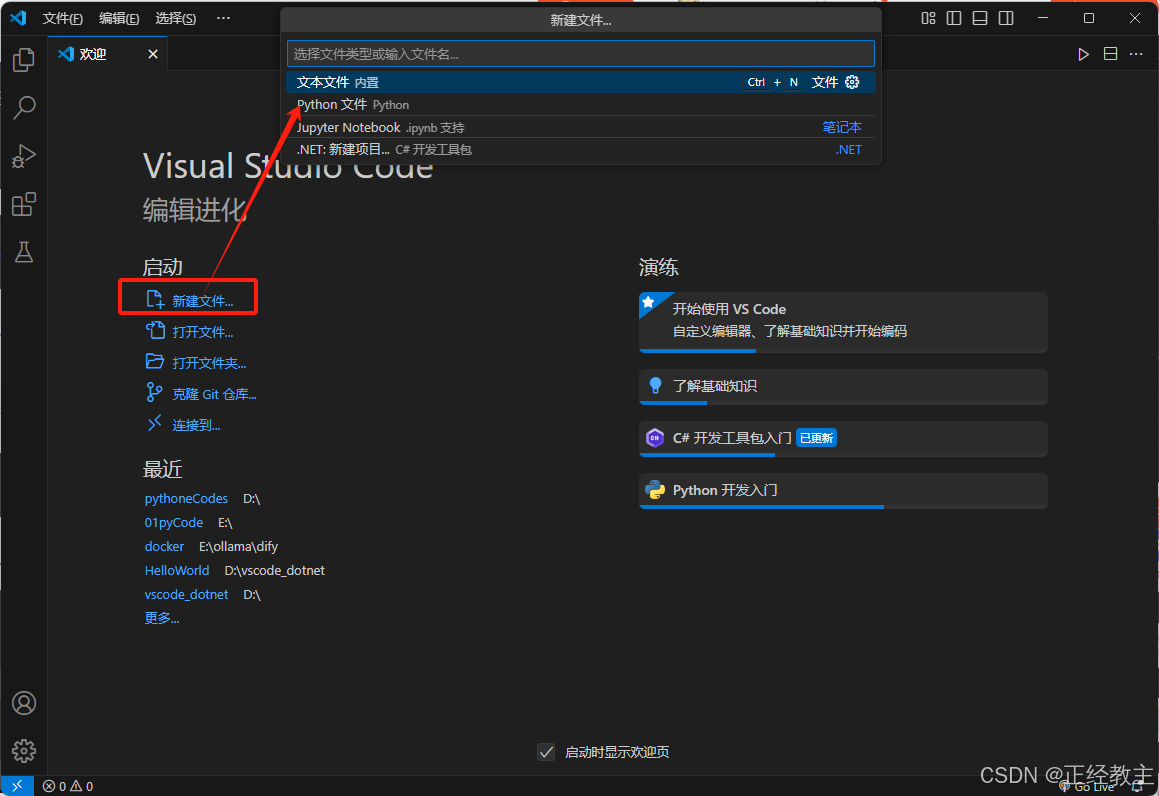Click the C# icon on 开发工具包入门 card

coord(655,438)
